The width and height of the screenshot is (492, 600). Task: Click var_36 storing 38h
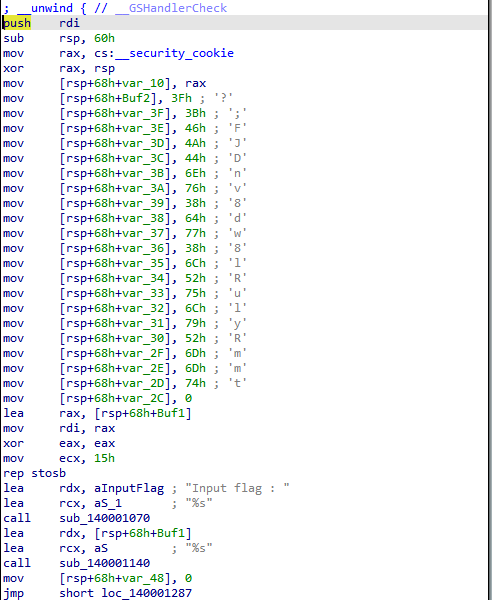coord(143,248)
